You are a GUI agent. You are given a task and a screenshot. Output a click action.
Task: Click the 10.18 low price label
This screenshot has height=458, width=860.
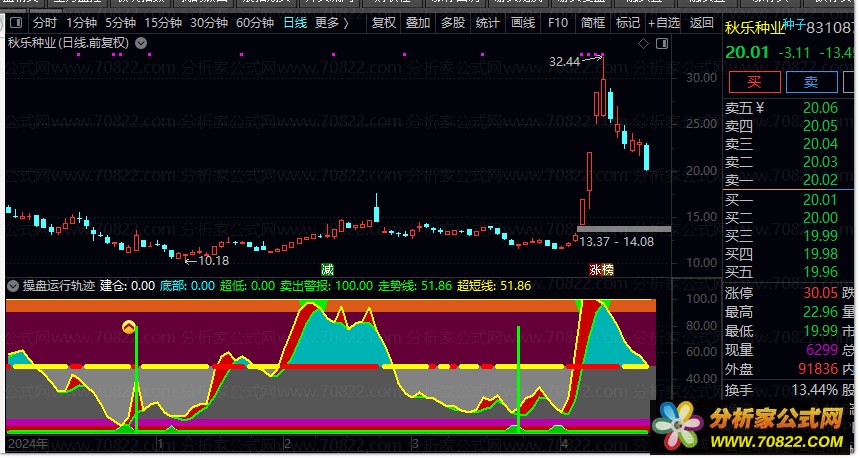tap(213, 261)
